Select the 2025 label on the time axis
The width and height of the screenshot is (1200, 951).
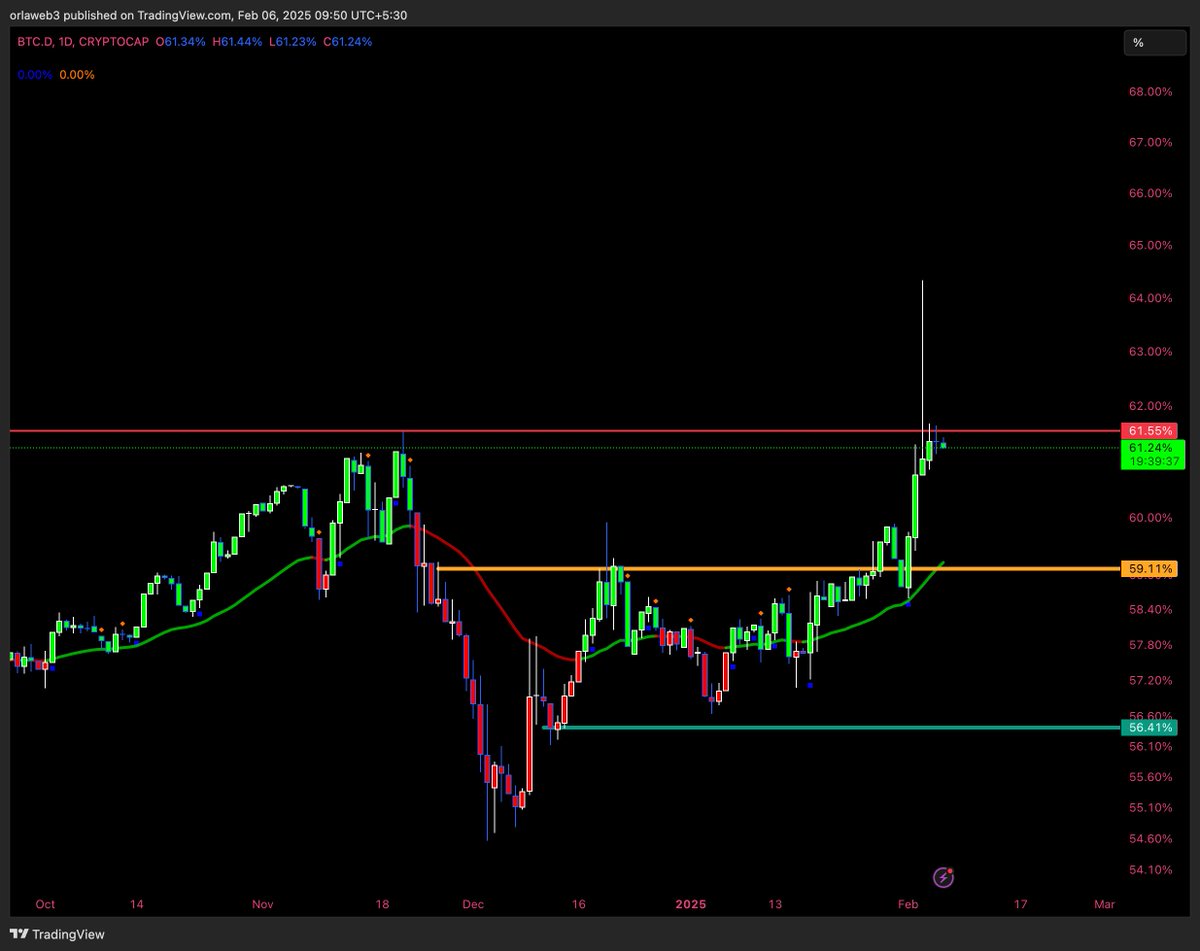[690, 904]
